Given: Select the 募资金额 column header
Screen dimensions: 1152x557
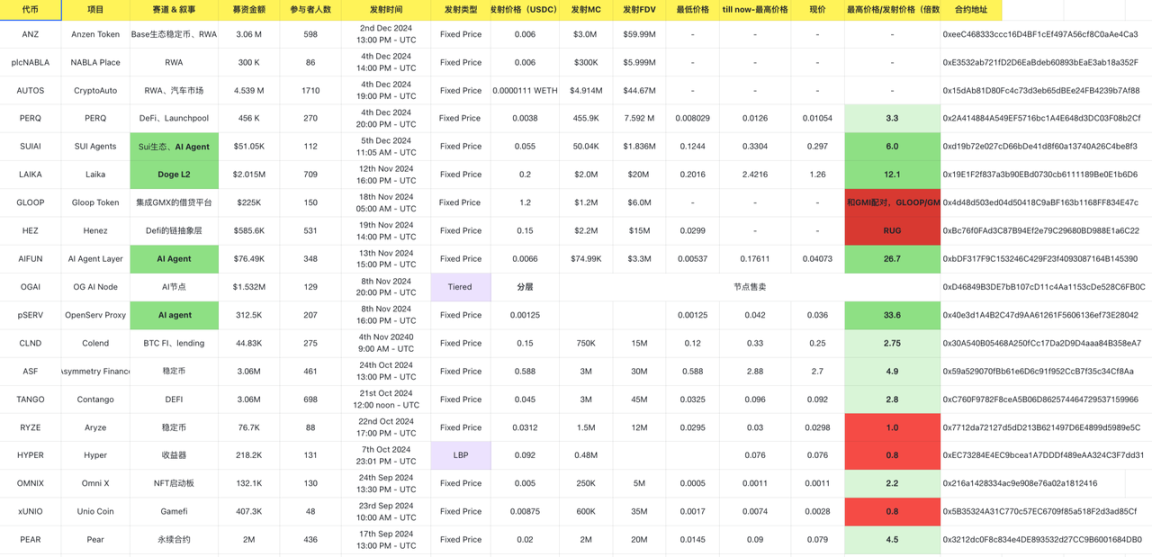Looking at the screenshot, I should click(x=249, y=9).
